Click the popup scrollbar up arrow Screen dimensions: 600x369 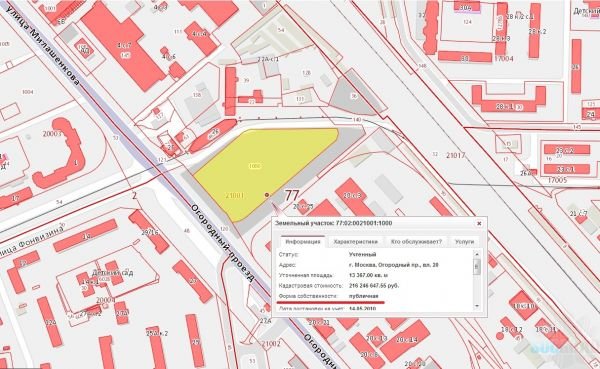pyautogui.click(x=477, y=254)
